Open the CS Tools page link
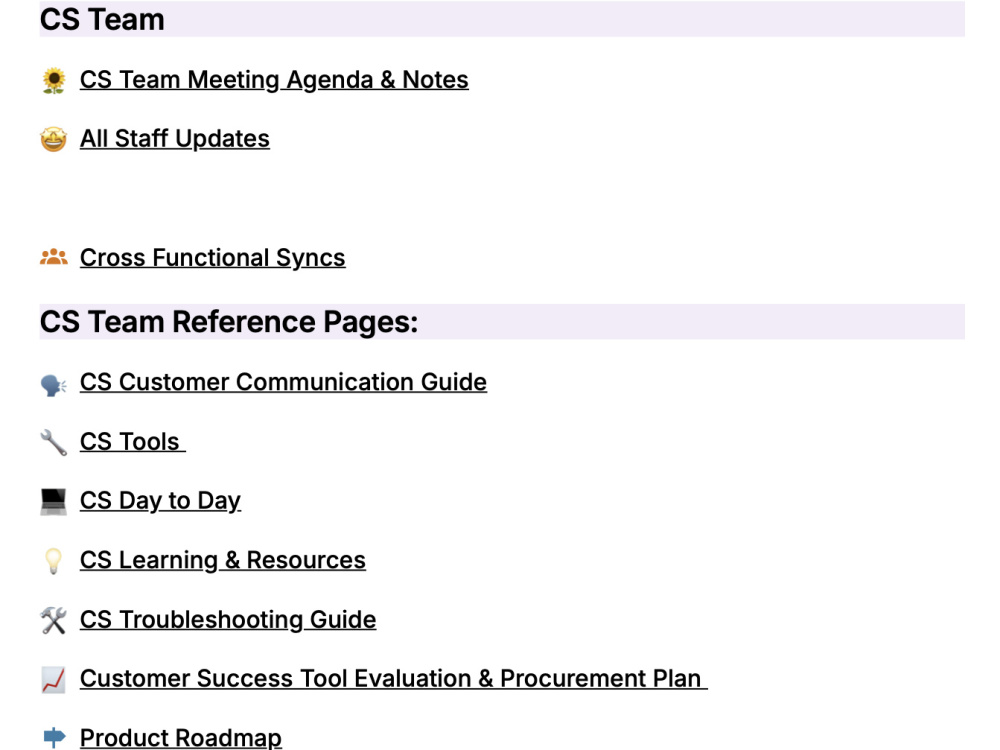The image size is (1000, 750). pyautogui.click(x=133, y=442)
